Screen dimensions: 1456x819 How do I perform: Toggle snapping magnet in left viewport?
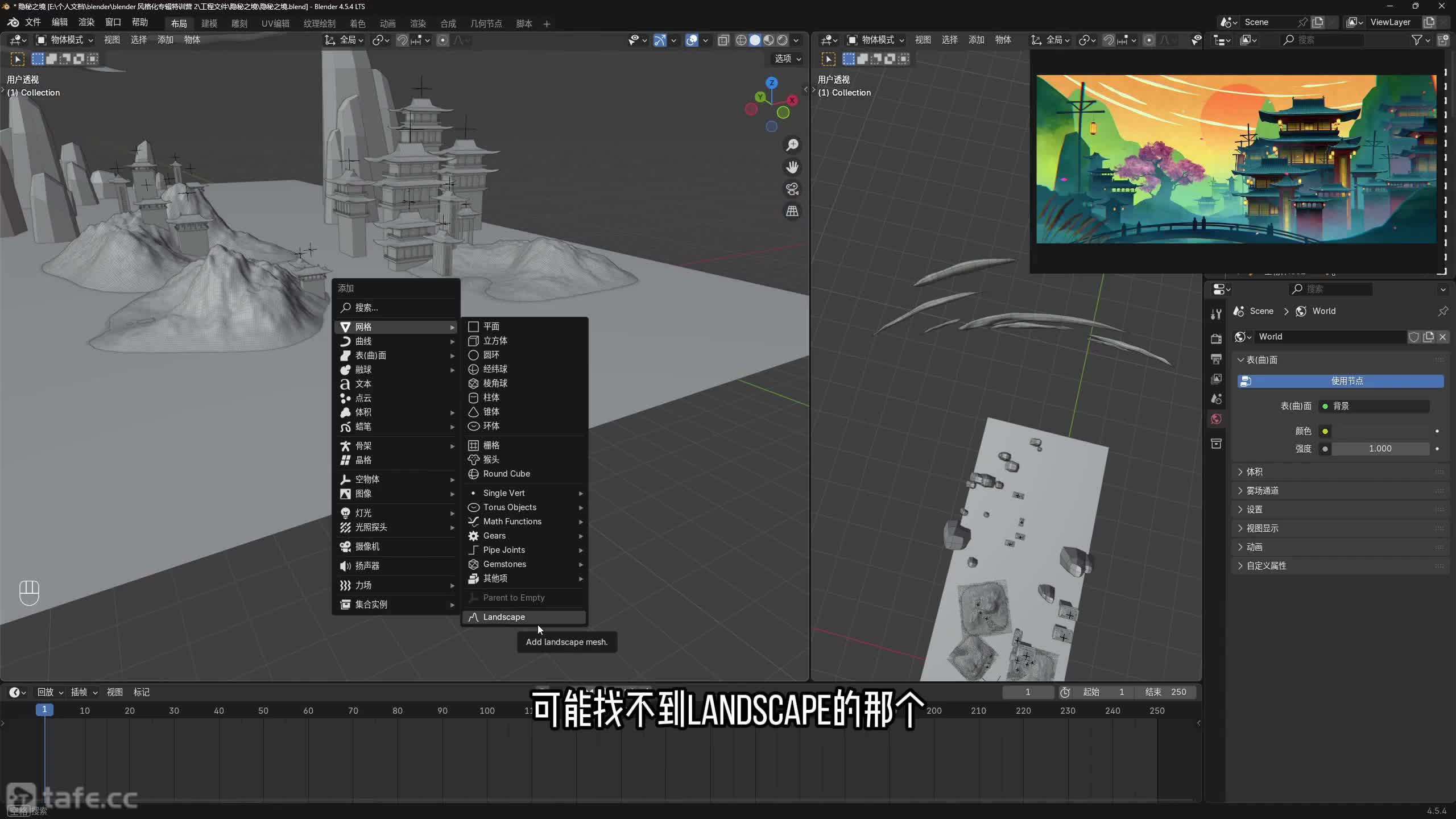tap(402, 40)
